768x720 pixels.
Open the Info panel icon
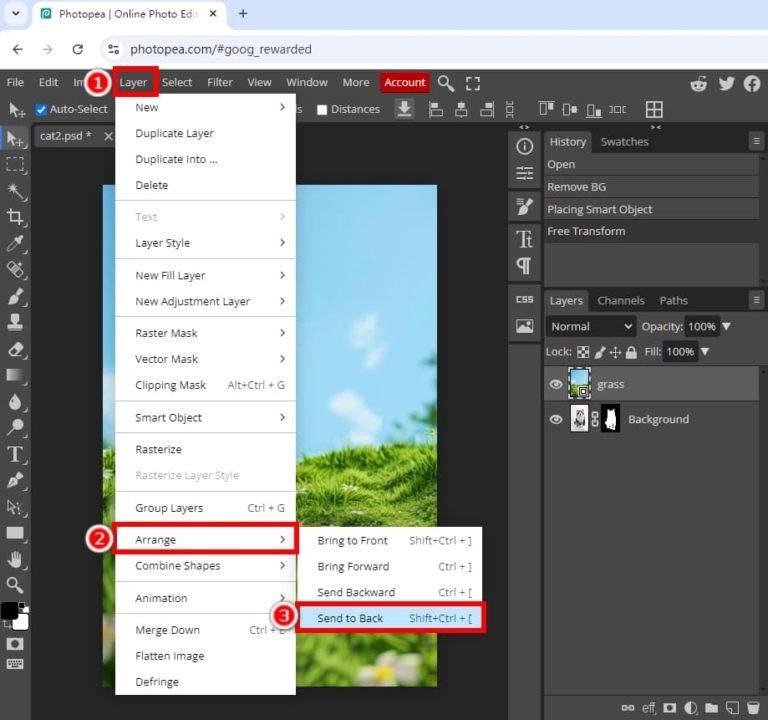click(x=524, y=146)
